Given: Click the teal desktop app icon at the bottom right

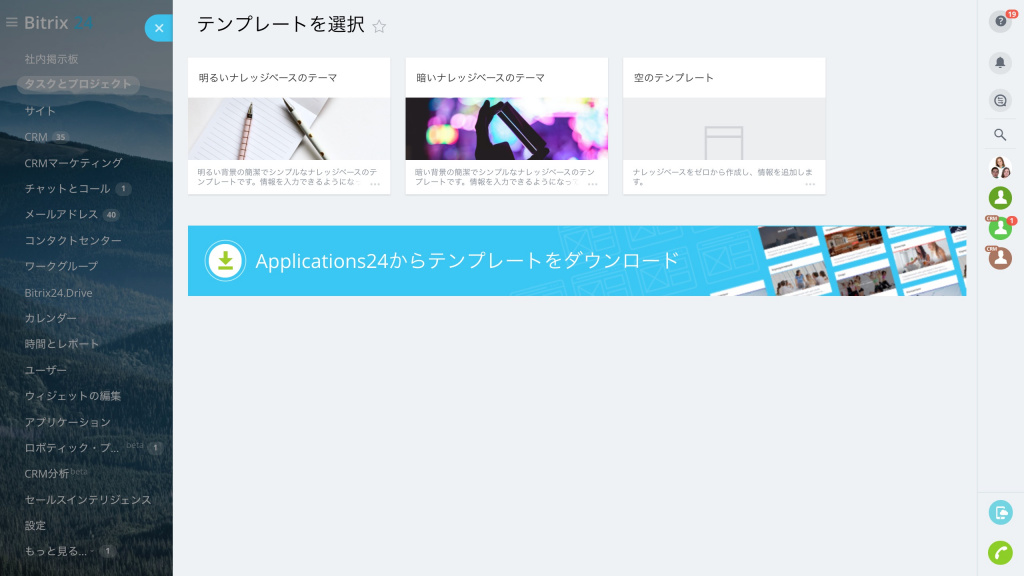Looking at the screenshot, I should [x=1000, y=513].
